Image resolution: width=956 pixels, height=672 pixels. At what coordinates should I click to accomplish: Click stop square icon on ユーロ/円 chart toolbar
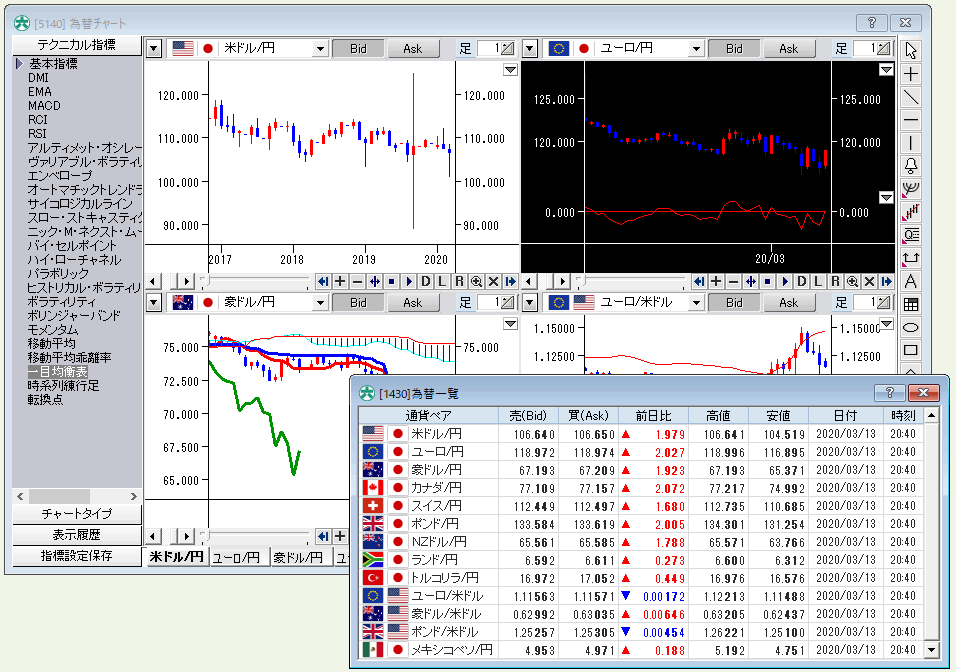(768, 281)
